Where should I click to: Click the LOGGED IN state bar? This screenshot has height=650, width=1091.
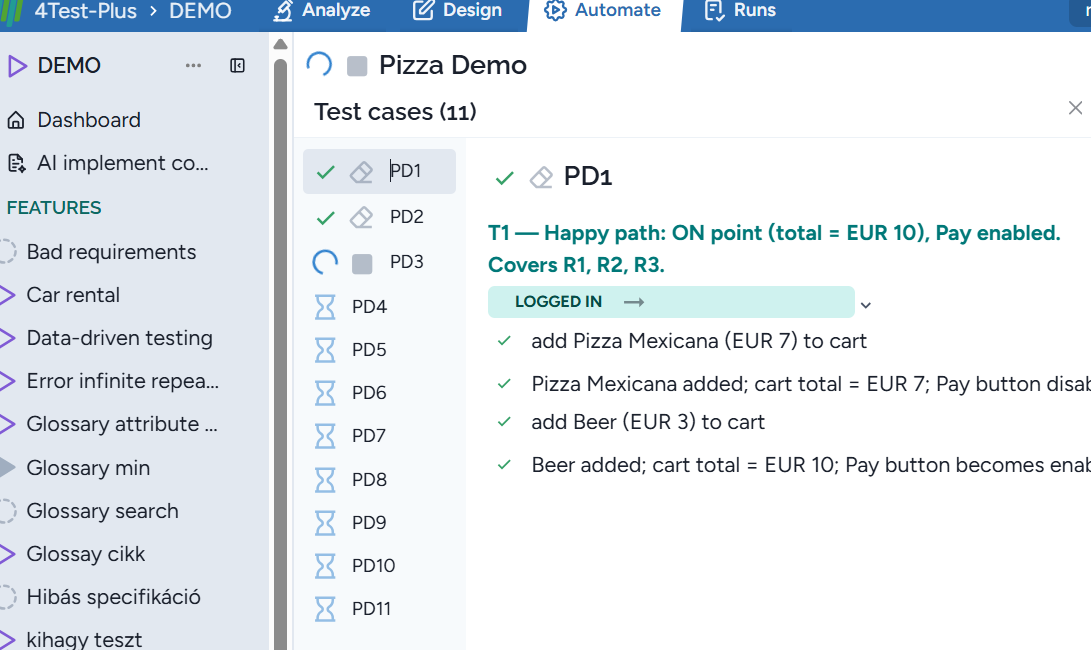tap(671, 302)
